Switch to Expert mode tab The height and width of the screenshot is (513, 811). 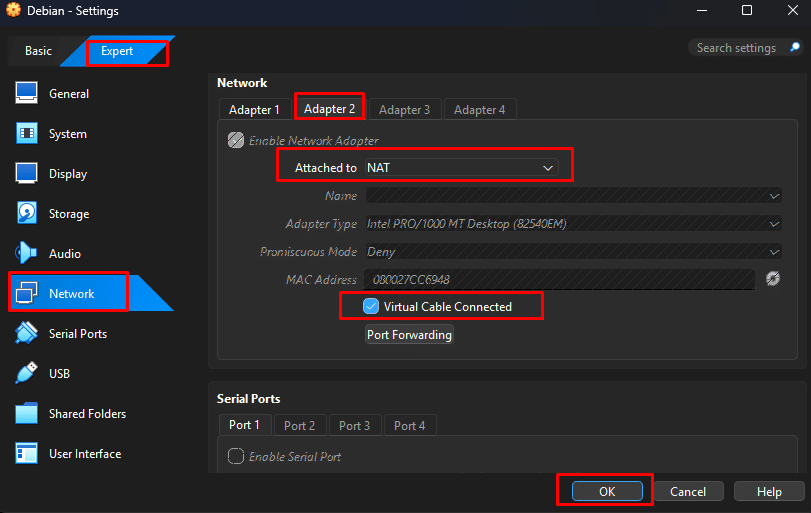pos(117,51)
